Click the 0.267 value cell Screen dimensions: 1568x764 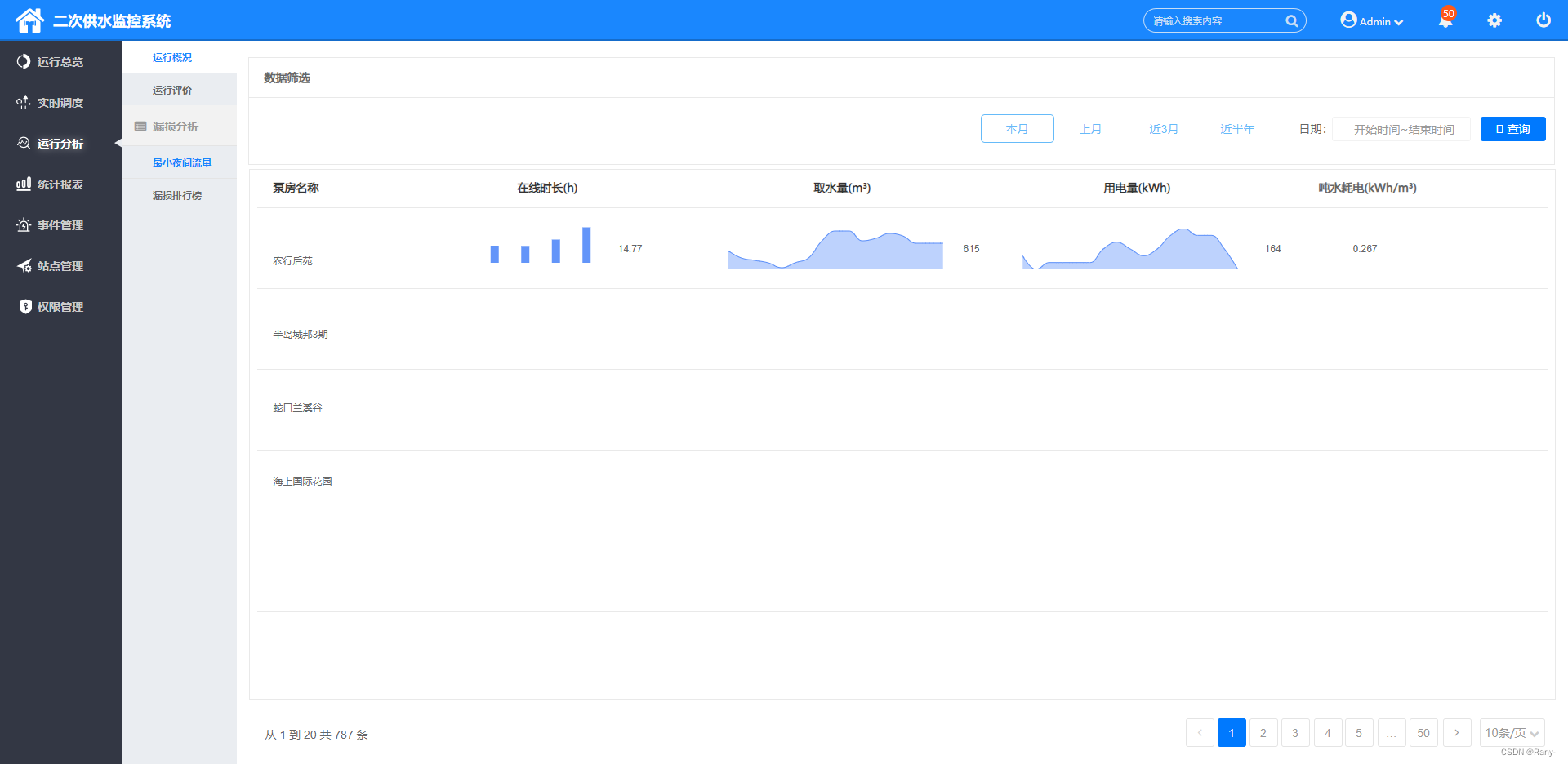click(1365, 249)
